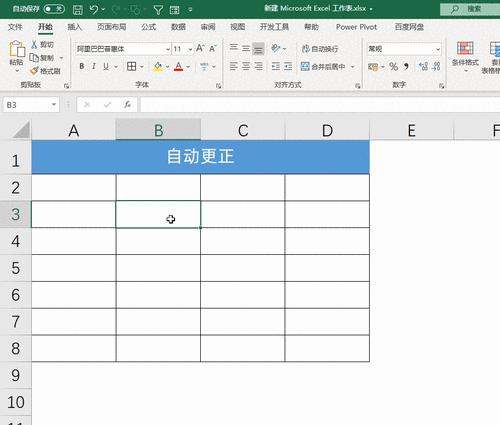The image size is (500, 425).
Task: Click the Middle Align icon
Action: click(246, 49)
